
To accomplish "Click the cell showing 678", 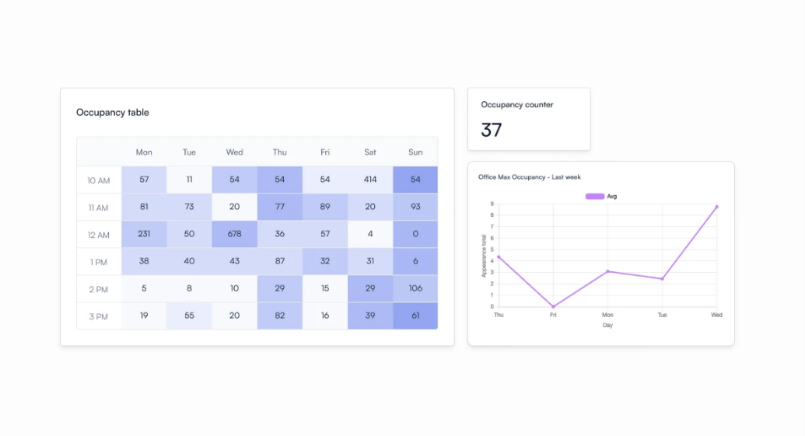I will point(234,234).
